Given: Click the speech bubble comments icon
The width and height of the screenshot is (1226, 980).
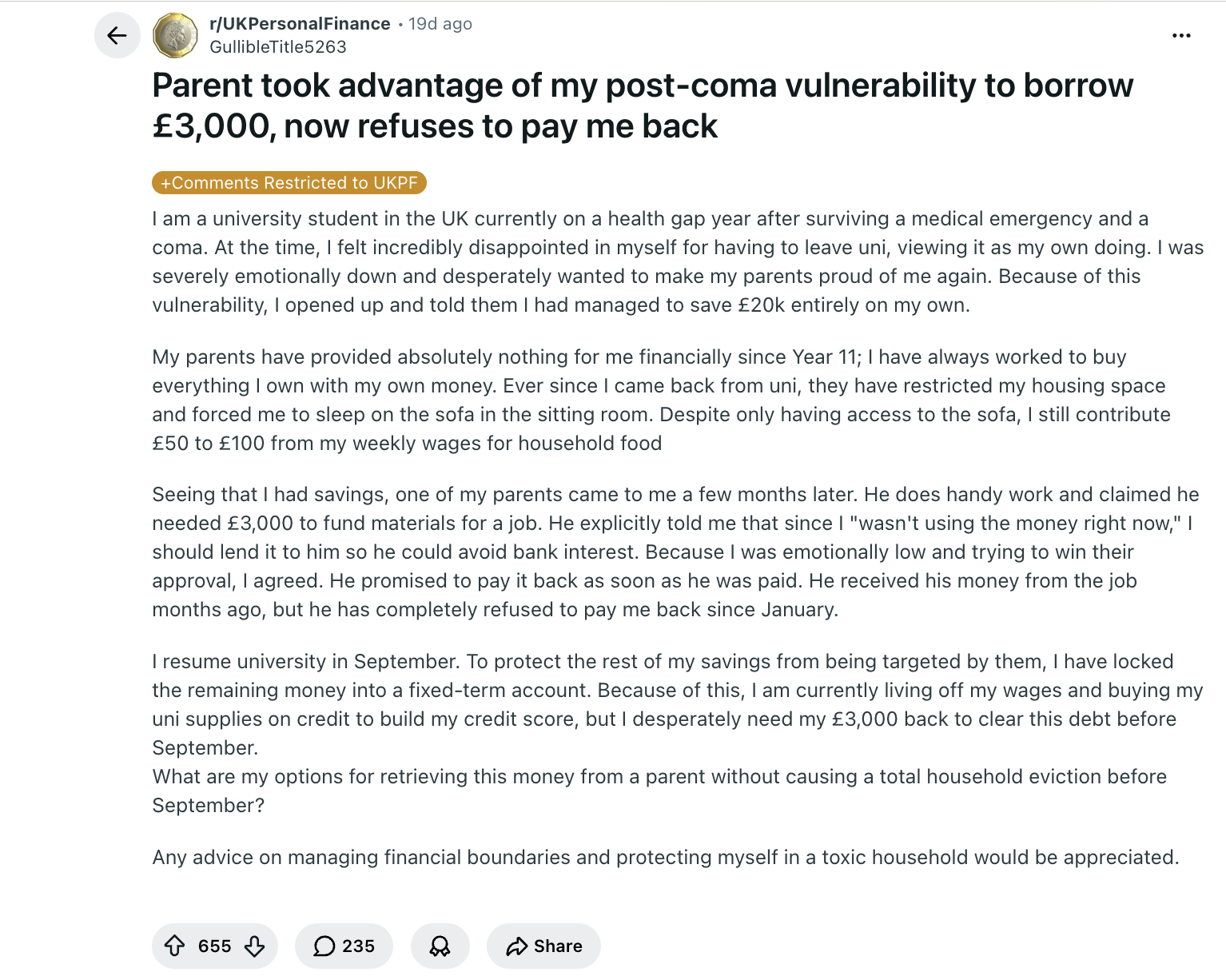Looking at the screenshot, I should 324,946.
